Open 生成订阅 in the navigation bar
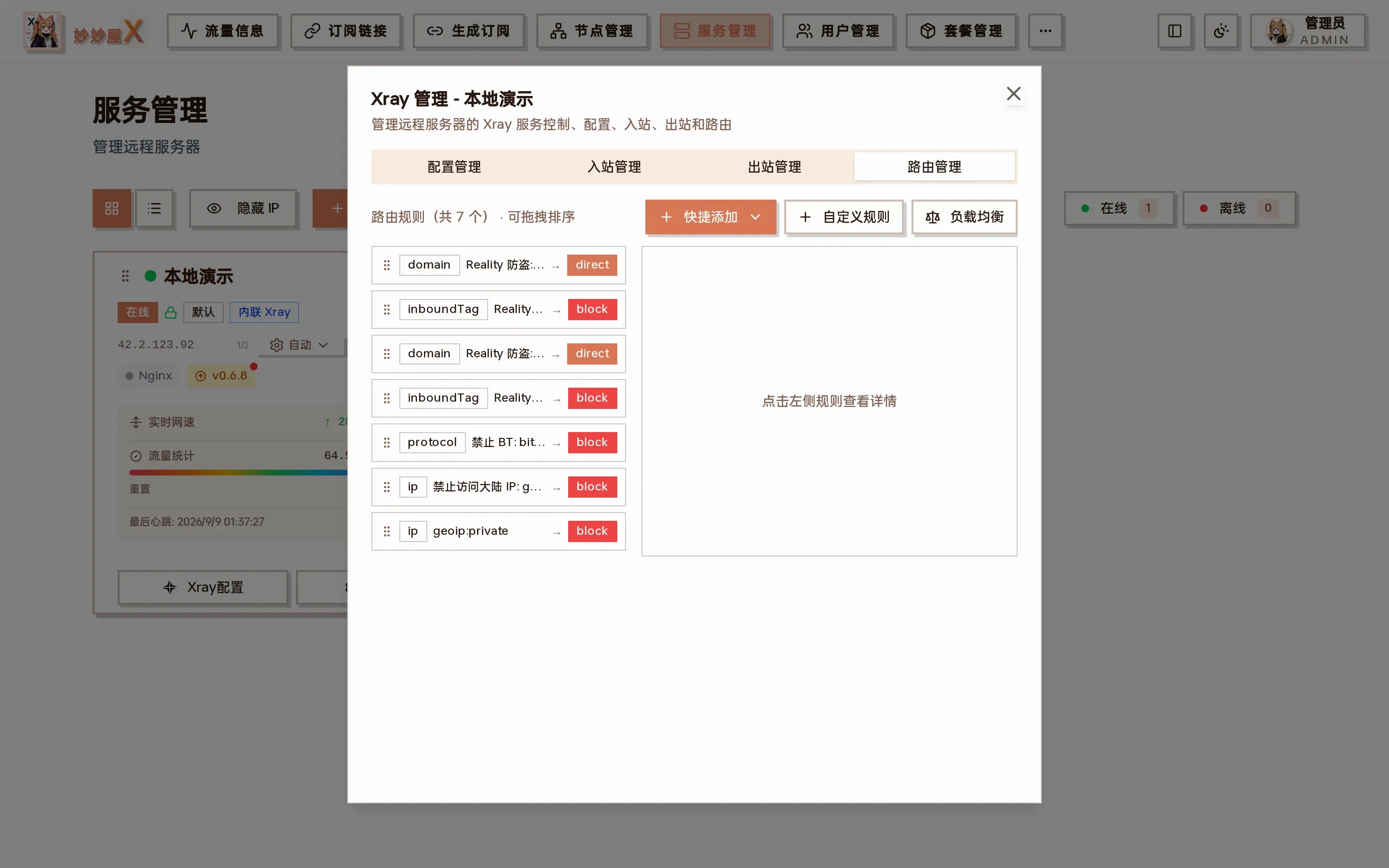1389x868 pixels. point(468,31)
